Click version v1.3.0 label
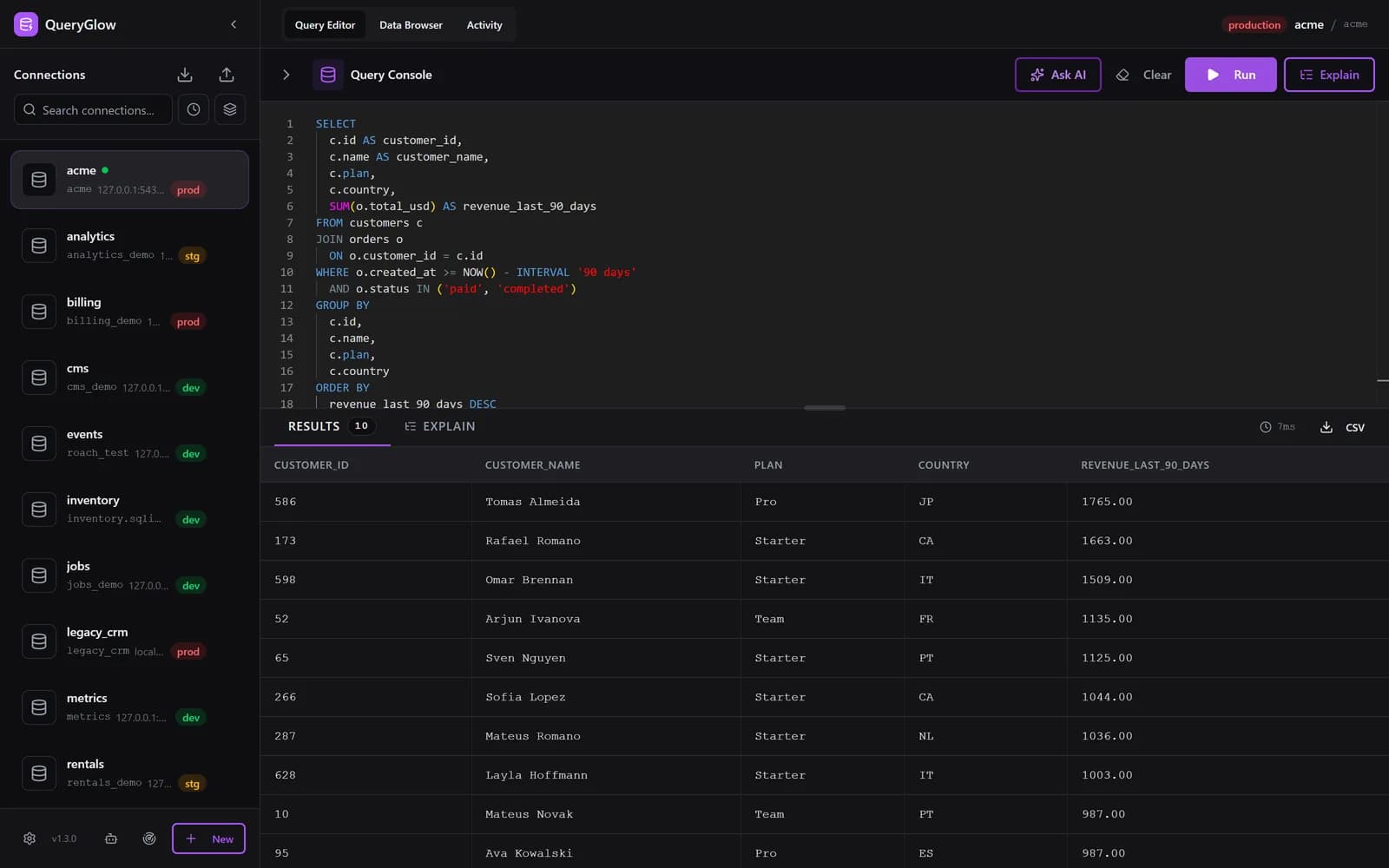The width and height of the screenshot is (1389, 868). point(63,838)
